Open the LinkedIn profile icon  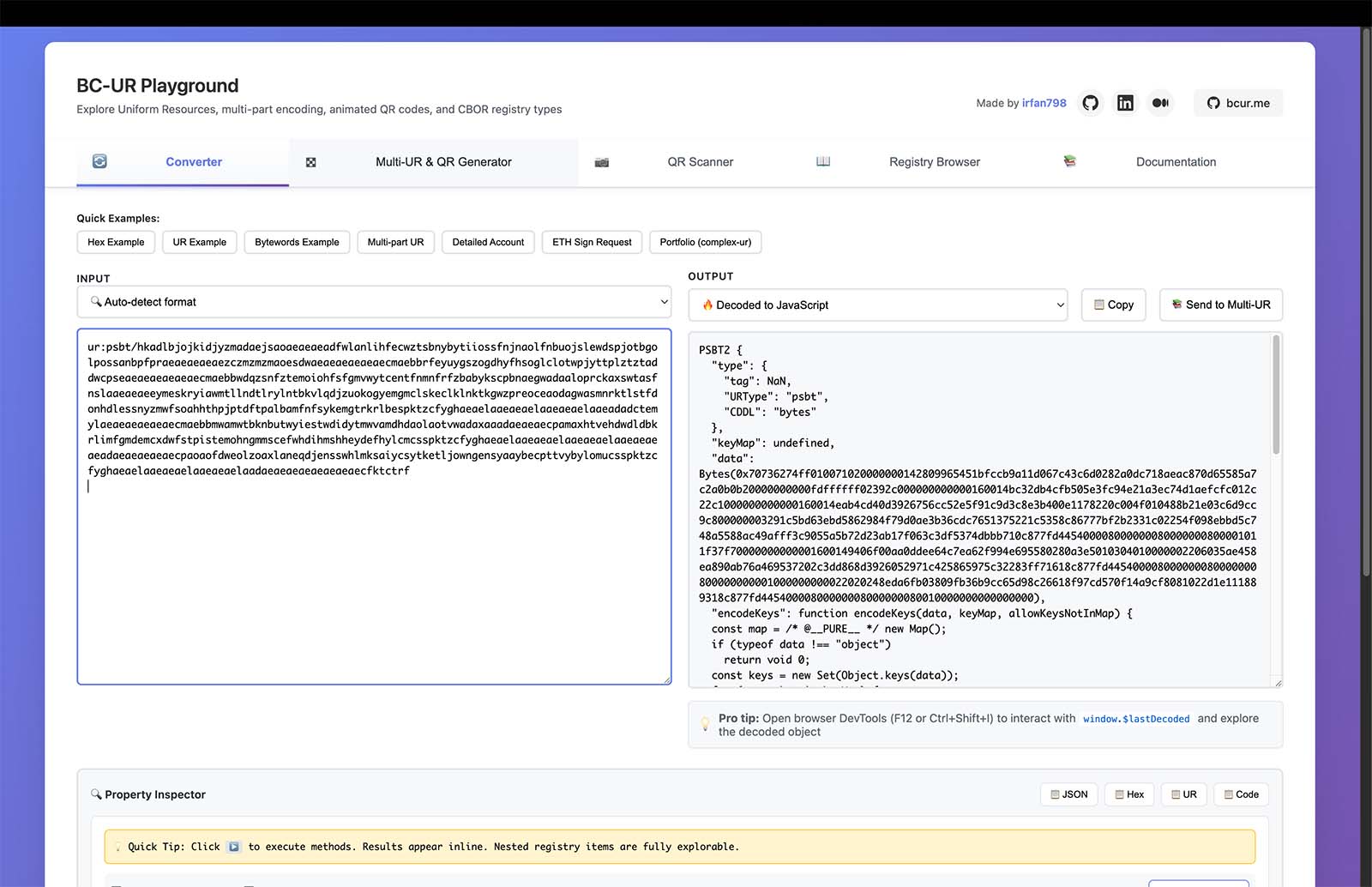(x=1125, y=103)
